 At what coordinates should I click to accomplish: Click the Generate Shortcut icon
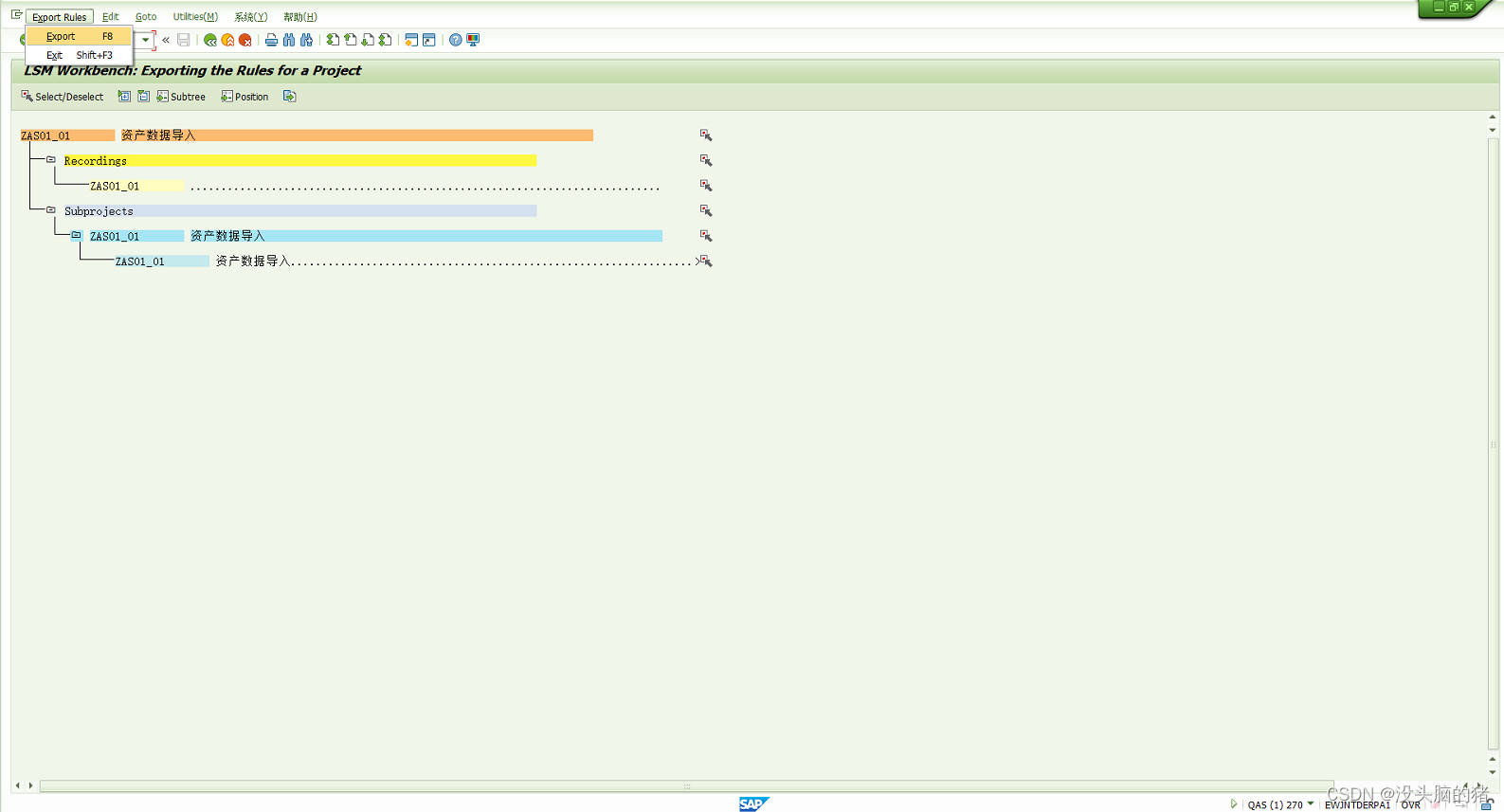[429, 40]
